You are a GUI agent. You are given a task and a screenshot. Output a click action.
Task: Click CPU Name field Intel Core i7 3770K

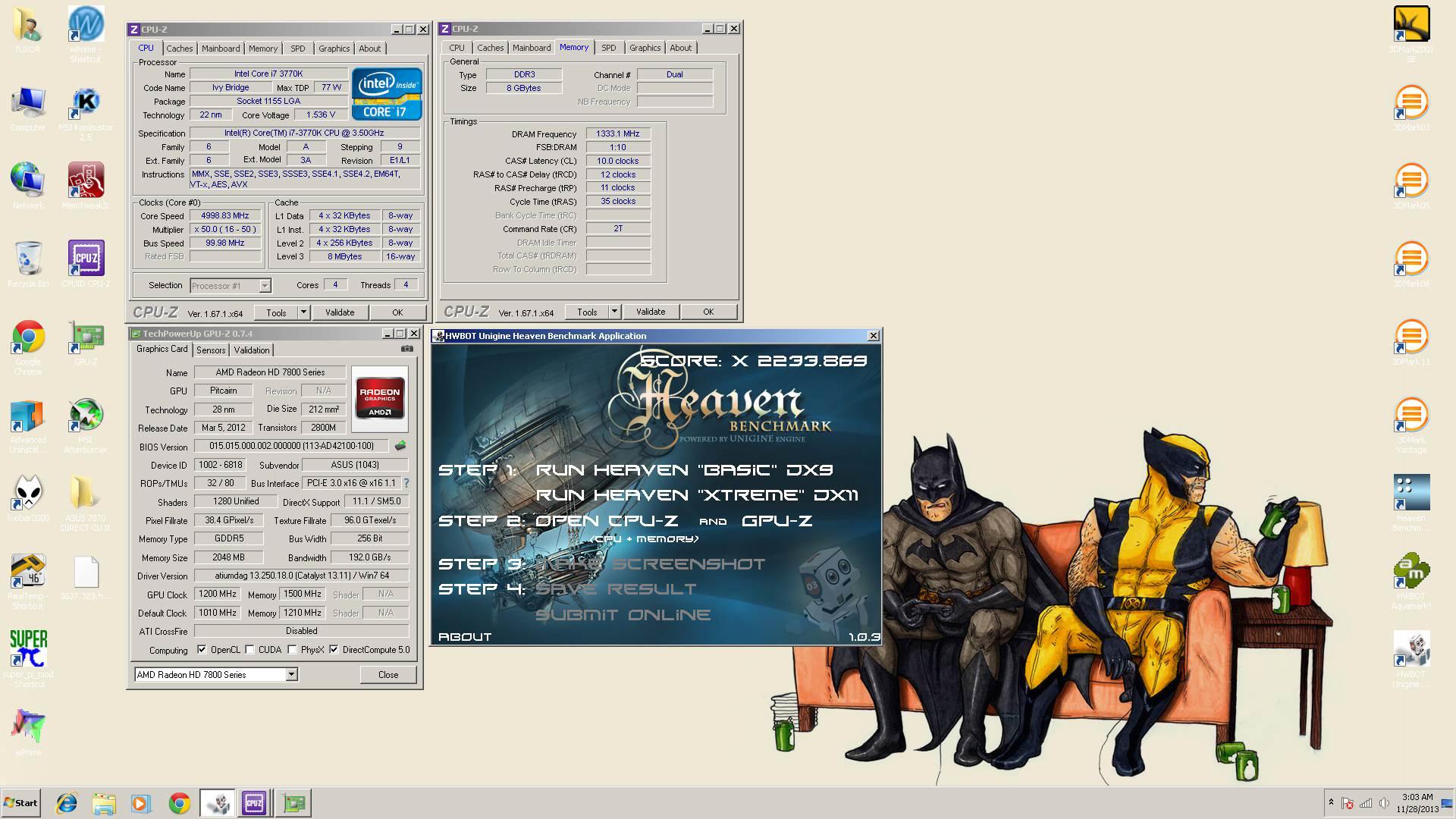[x=268, y=74]
